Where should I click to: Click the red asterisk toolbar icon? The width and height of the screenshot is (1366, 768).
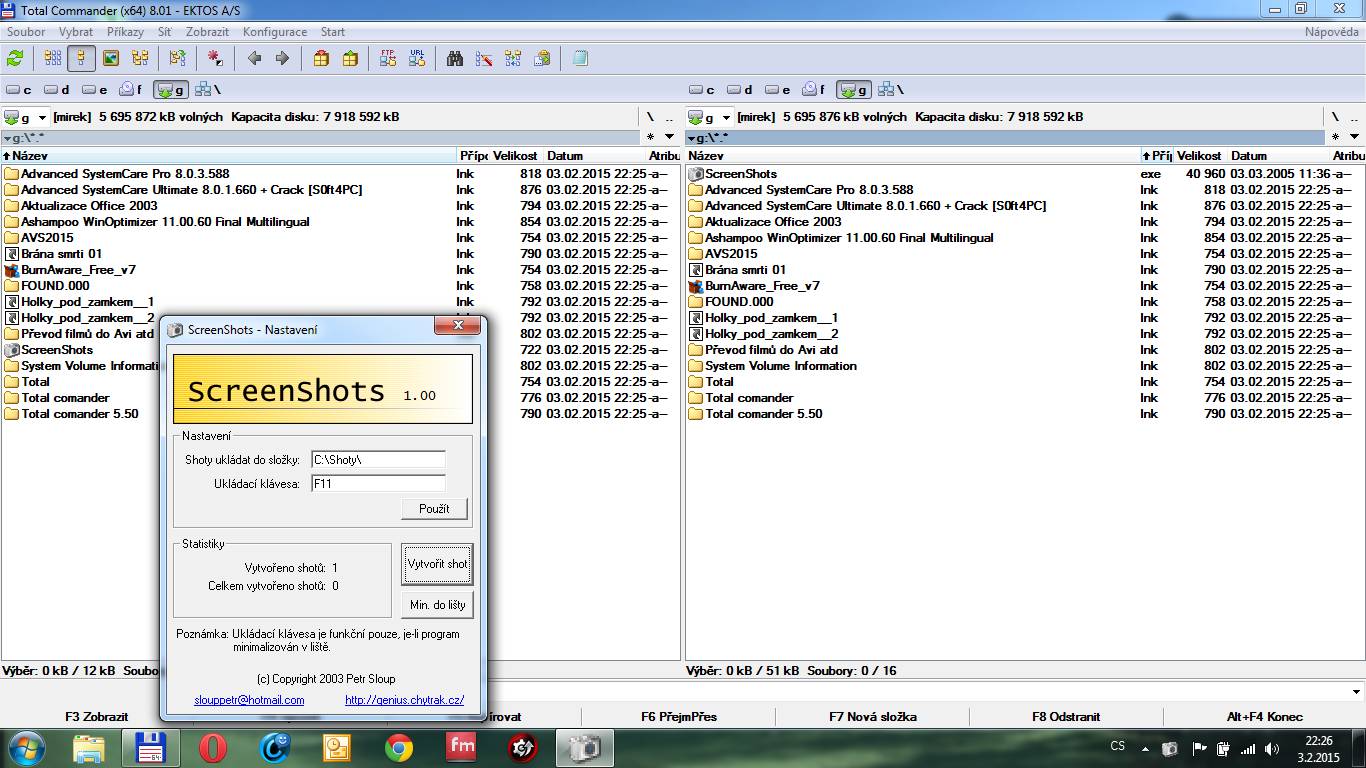point(215,59)
